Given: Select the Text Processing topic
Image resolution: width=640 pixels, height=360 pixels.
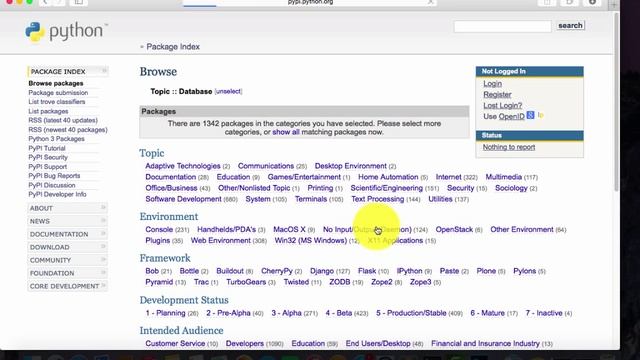Looking at the screenshot, I should pos(378,199).
